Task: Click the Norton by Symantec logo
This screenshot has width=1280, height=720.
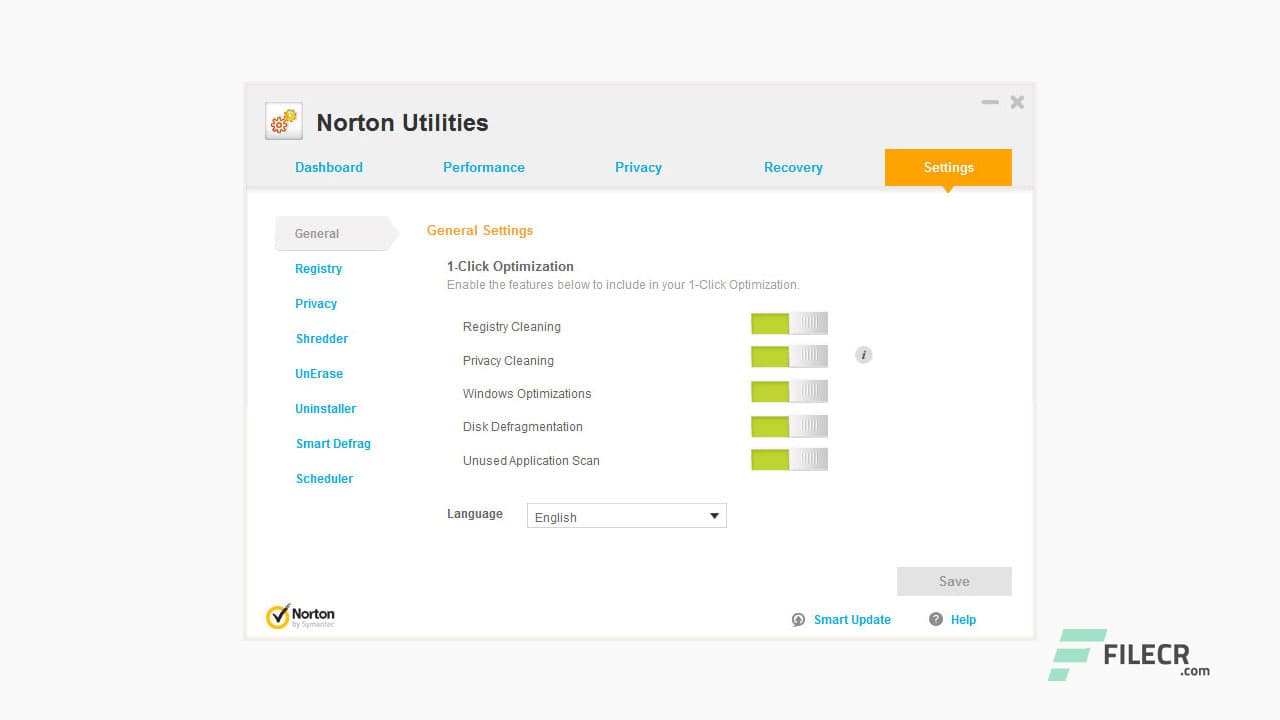Action: click(300, 615)
